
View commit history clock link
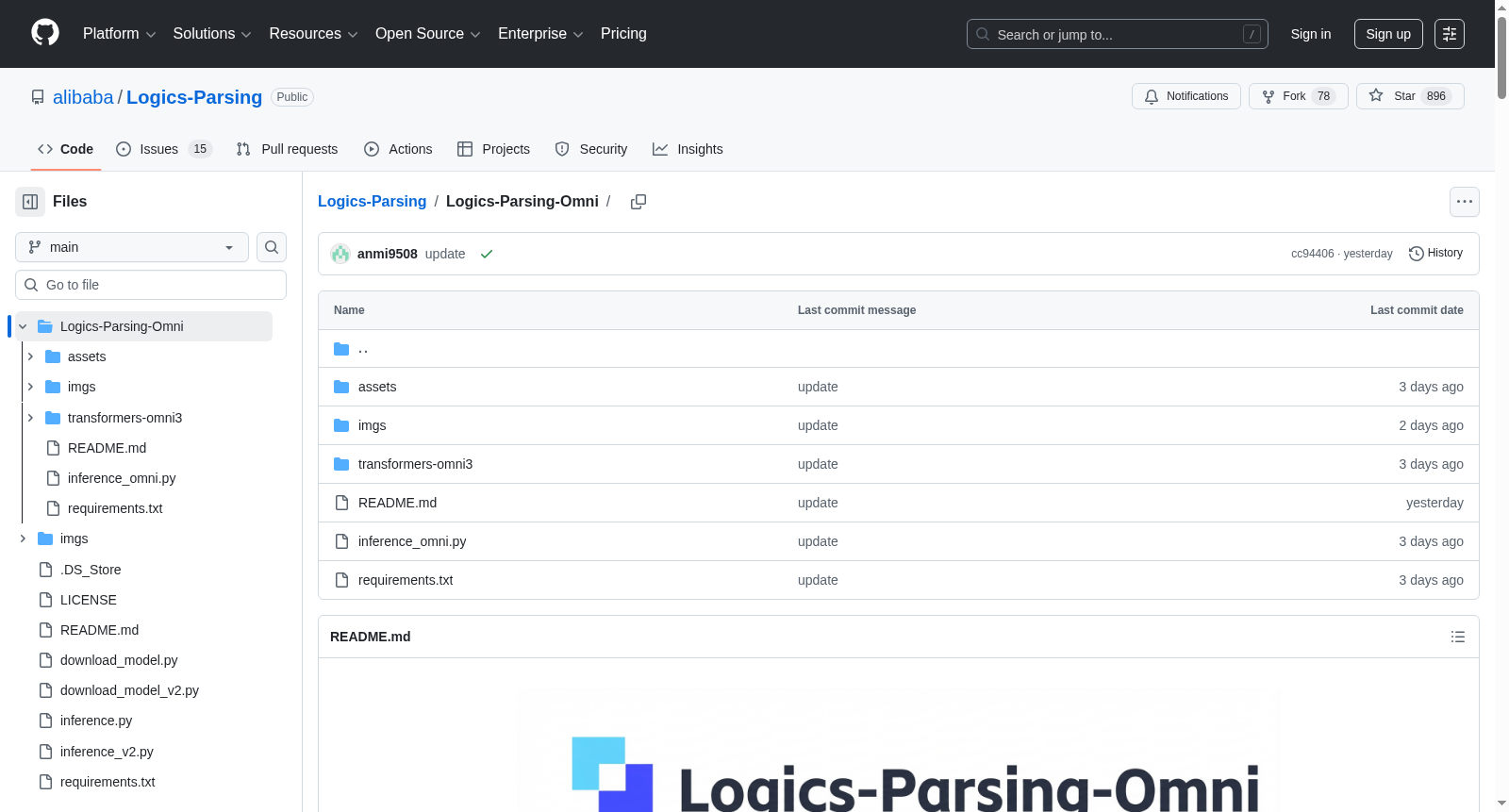pyautogui.click(x=1435, y=253)
